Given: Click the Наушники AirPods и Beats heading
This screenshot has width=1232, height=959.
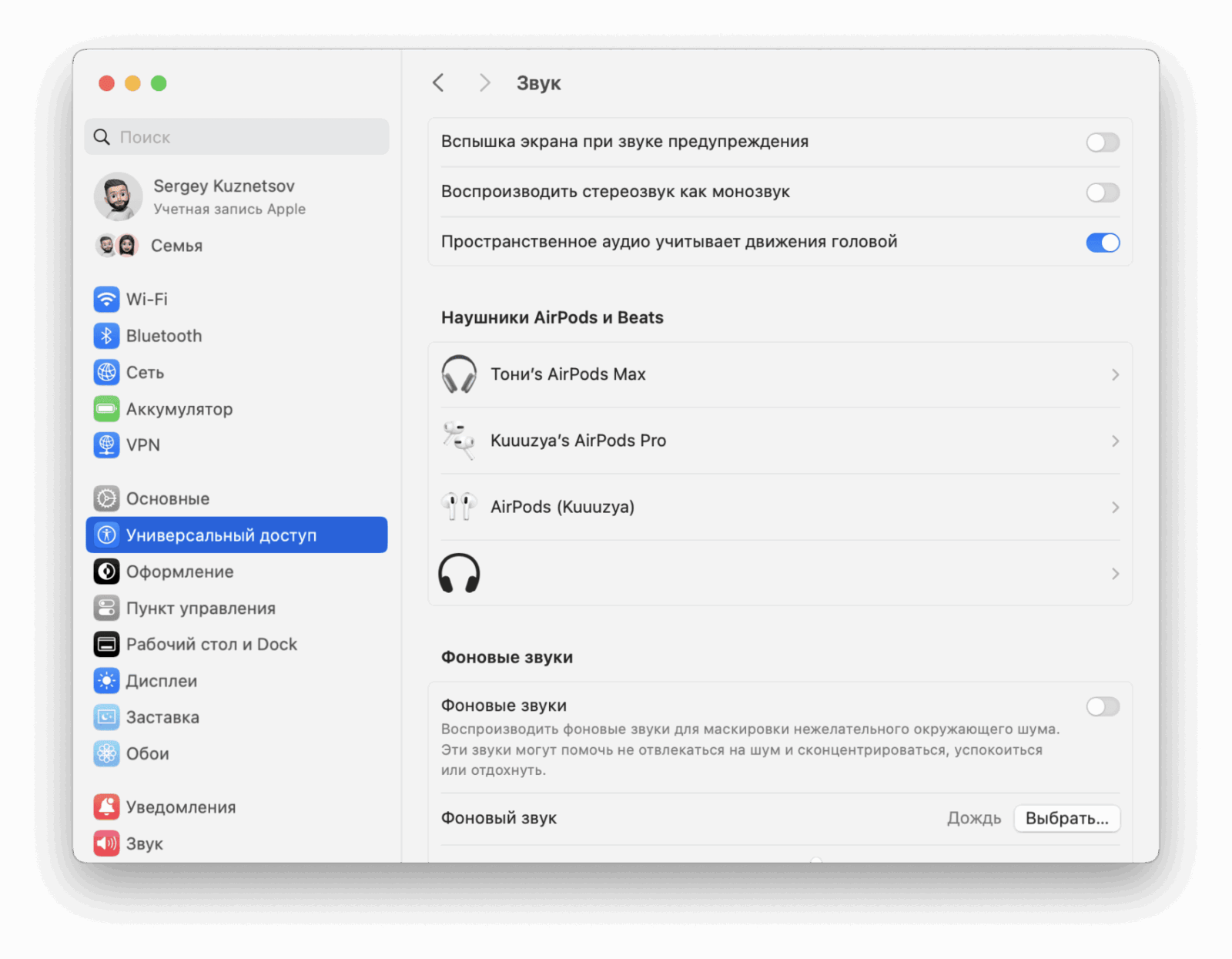Looking at the screenshot, I should 552,317.
